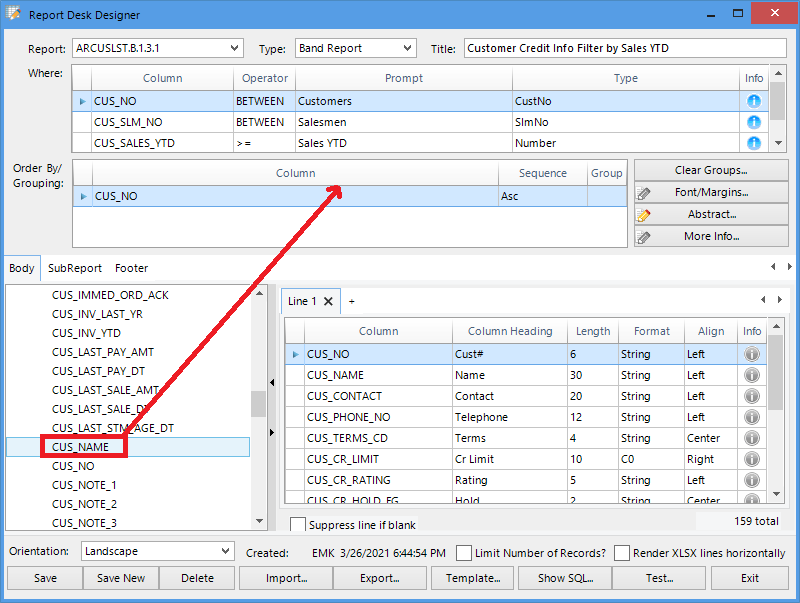
Task: Click the gray info icon for CUS_NAME line
Action: (751, 375)
